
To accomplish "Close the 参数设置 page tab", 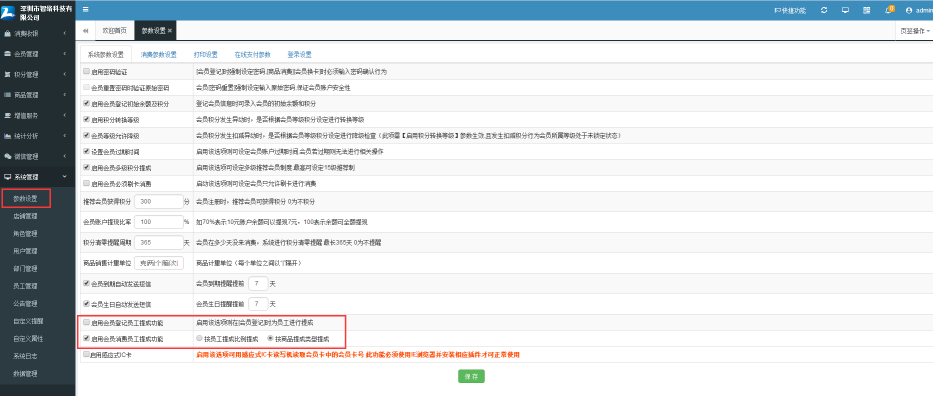I will tap(170, 30).
